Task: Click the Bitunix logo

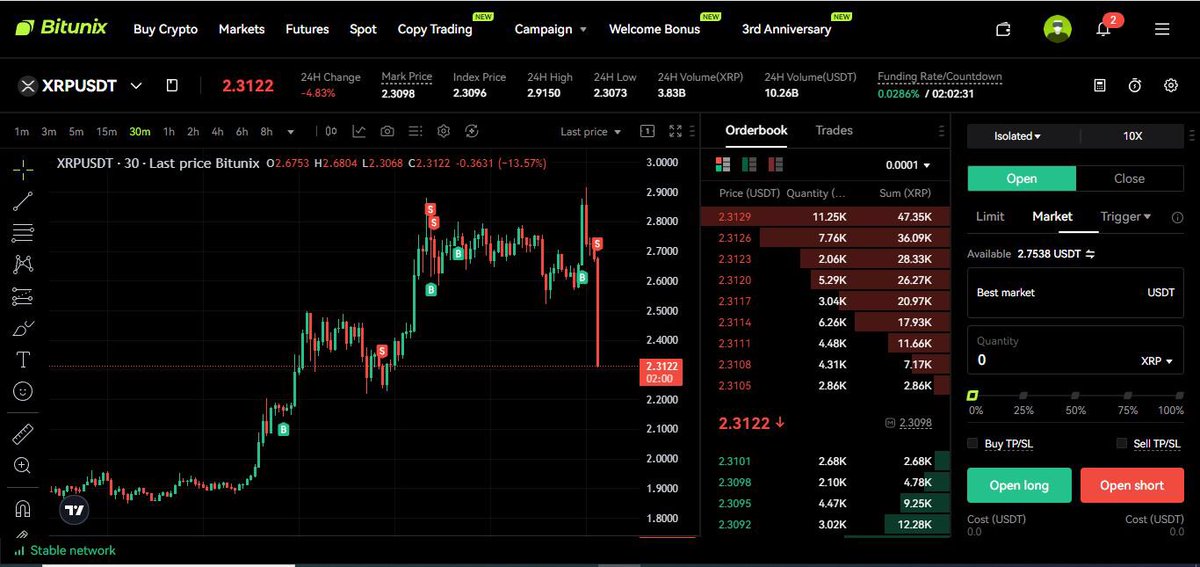Action: coord(61,28)
